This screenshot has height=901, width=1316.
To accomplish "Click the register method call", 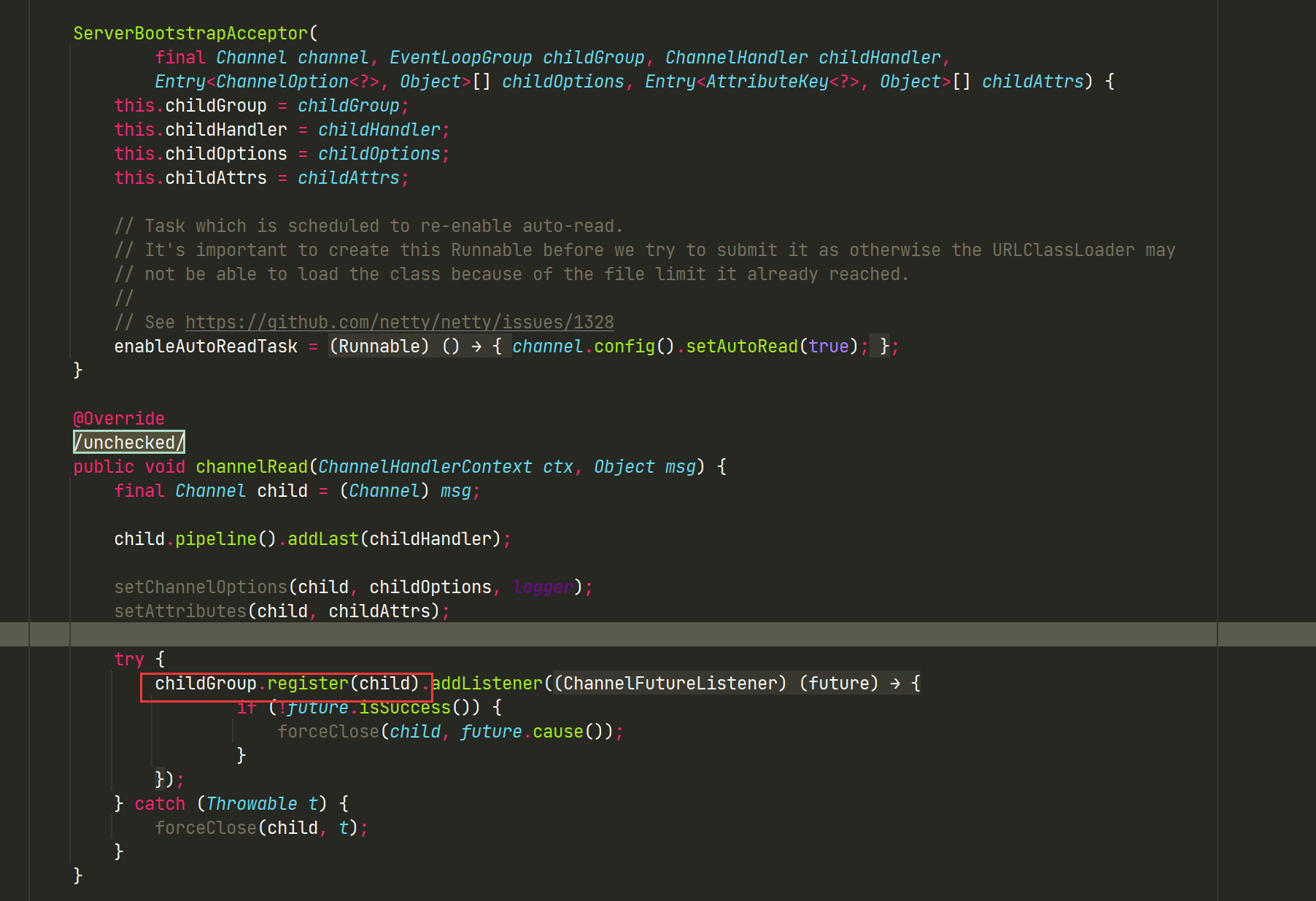I will [x=308, y=683].
